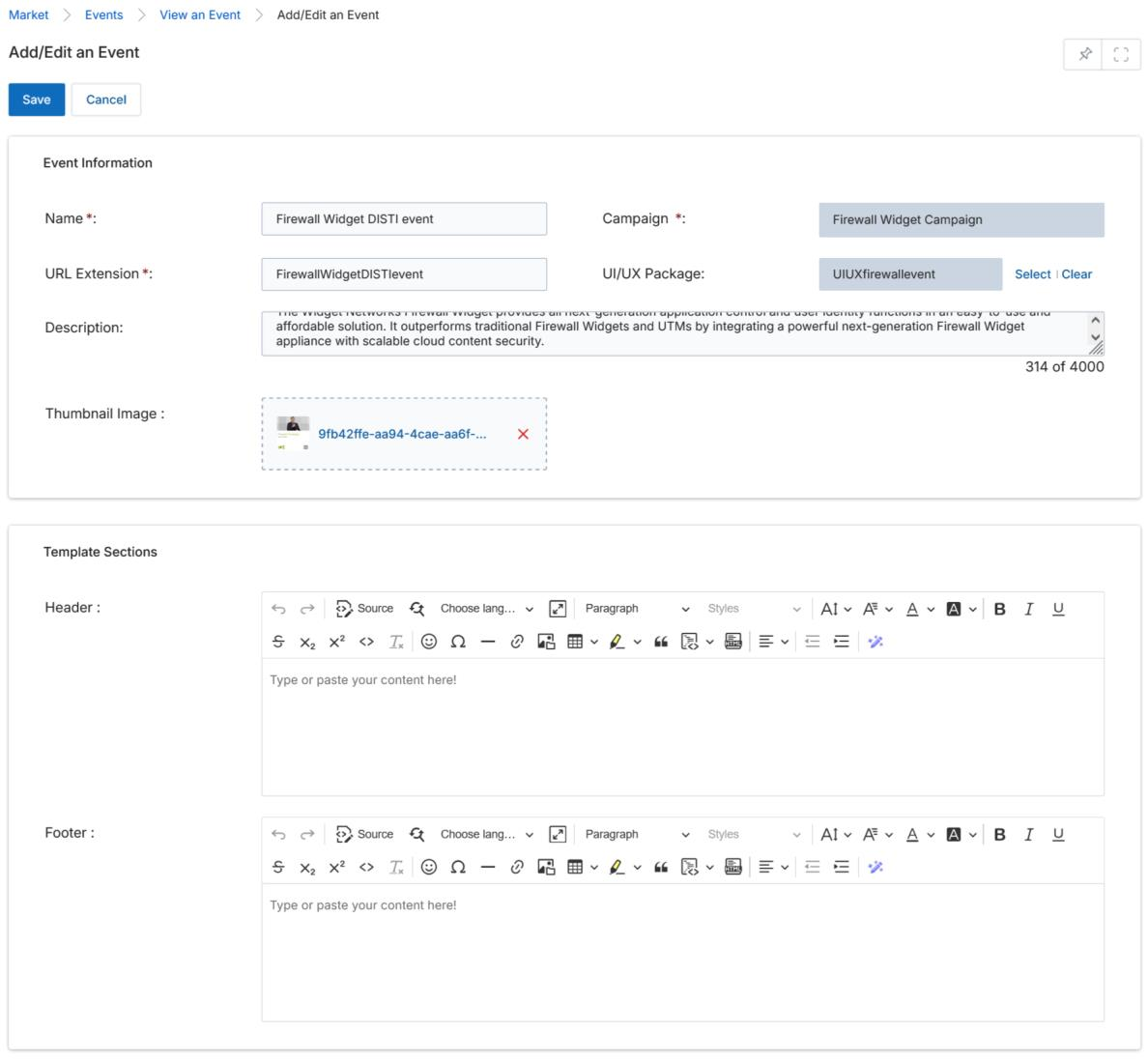Apply Bold in the Footer editor

(999, 835)
